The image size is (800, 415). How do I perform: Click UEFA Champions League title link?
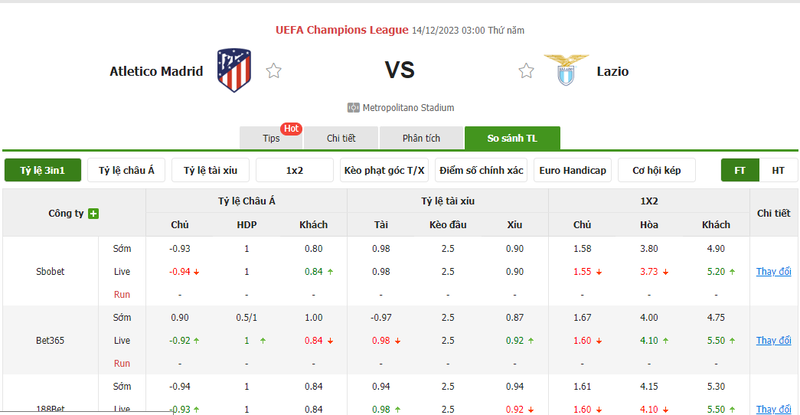pyautogui.click(x=342, y=30)
